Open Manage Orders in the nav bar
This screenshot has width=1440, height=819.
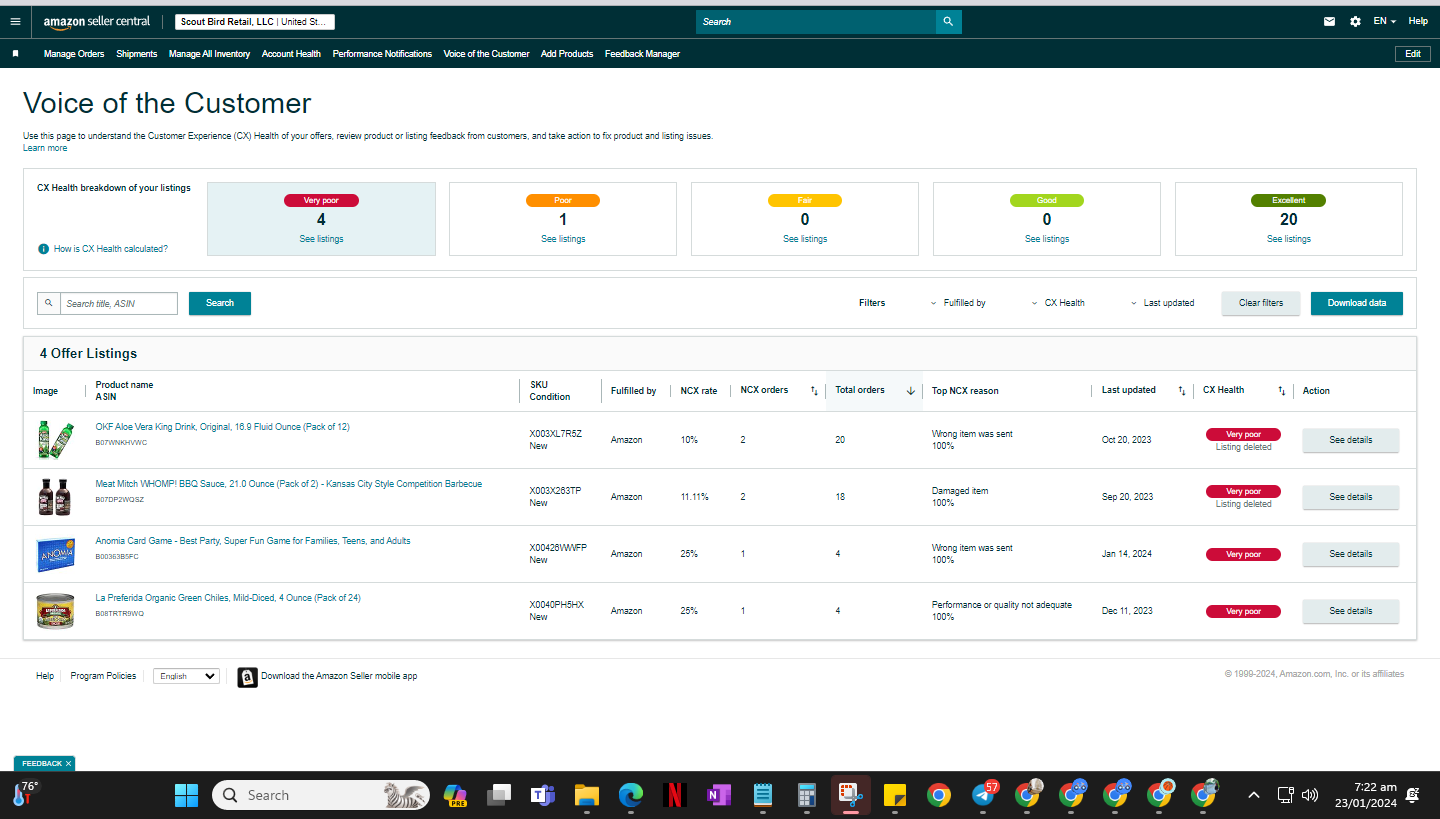tap(74, 54)
